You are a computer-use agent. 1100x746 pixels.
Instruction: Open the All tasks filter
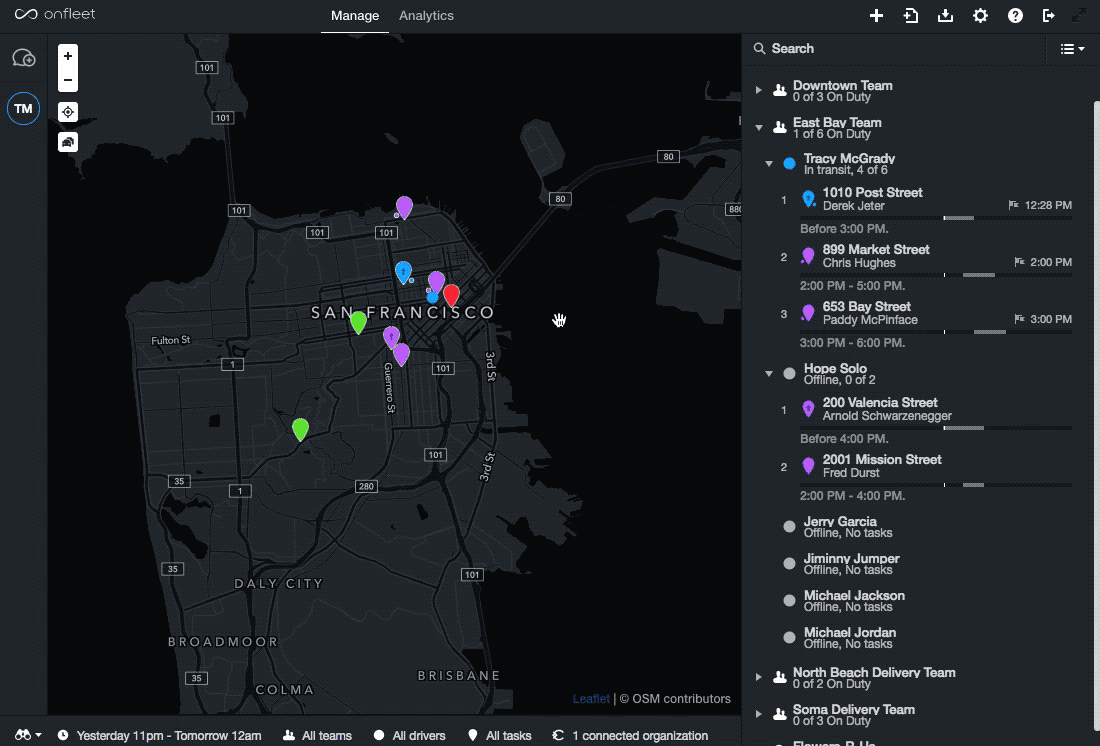(x=499, y=735)
